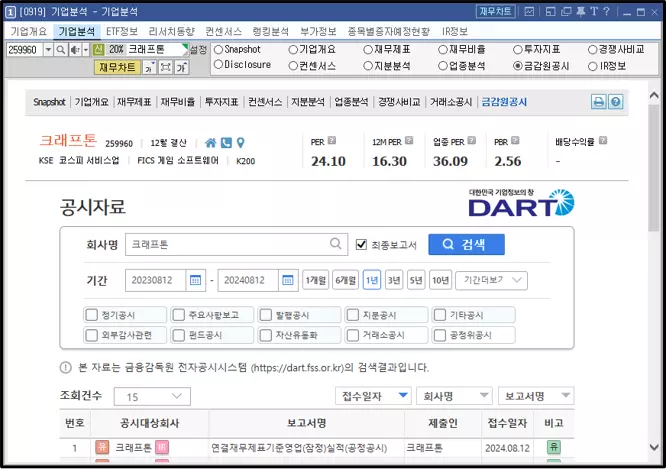Click the question mark help icon in title bar

click(x=607, y=11)
